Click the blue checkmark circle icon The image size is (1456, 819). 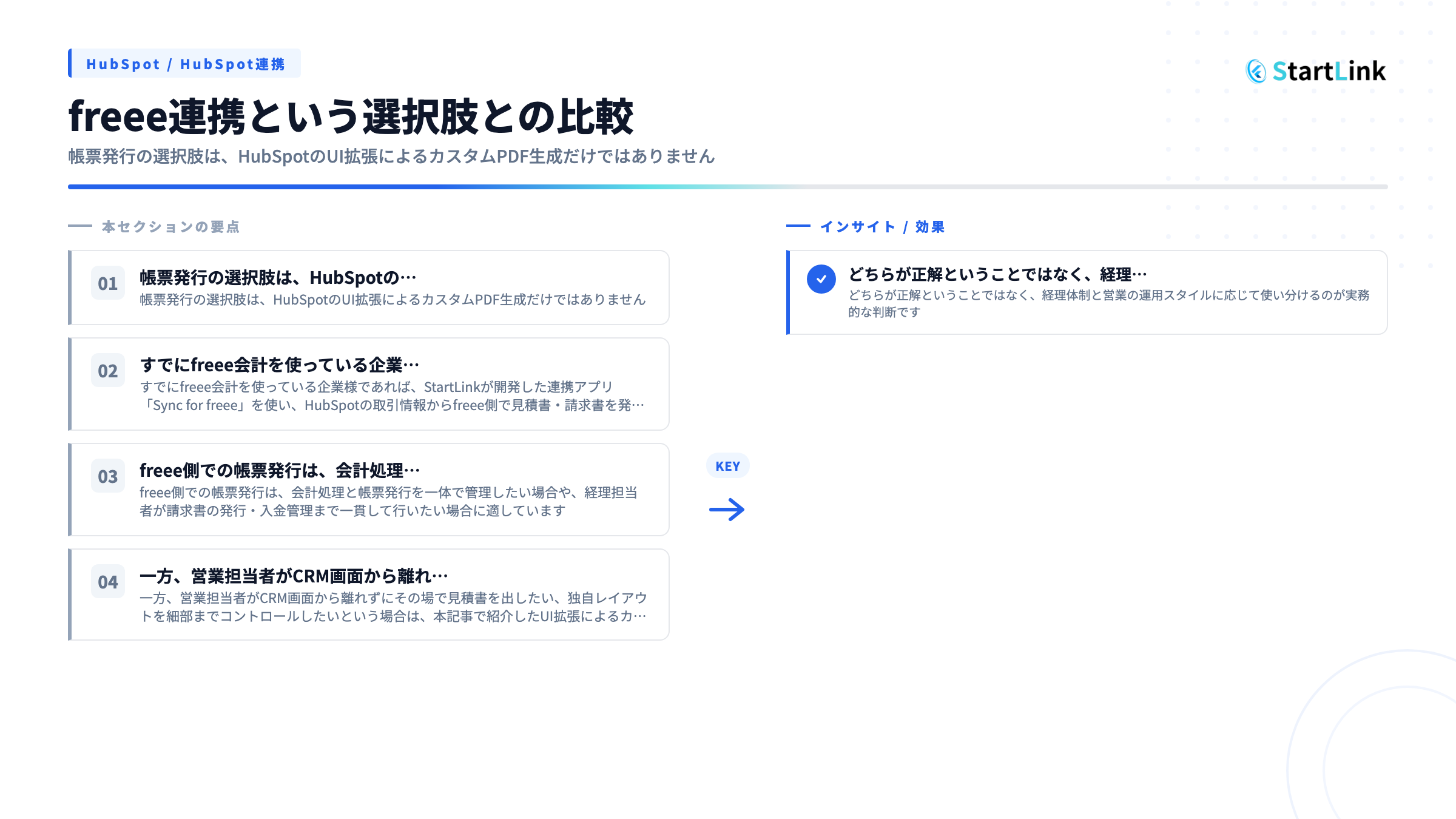tap(821, 279)
